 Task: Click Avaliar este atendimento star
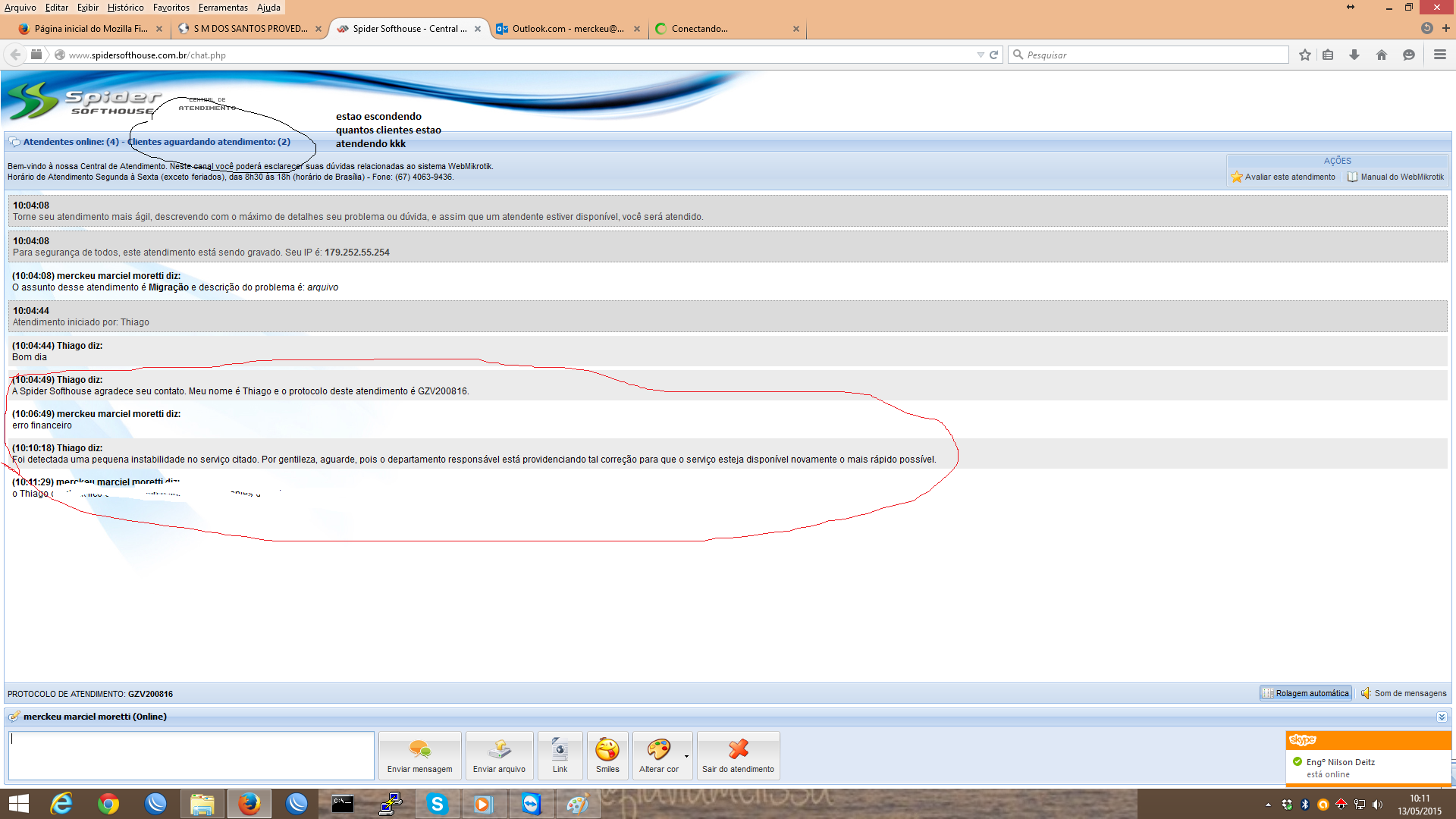pyautogui.click(x=1237, y=177)
